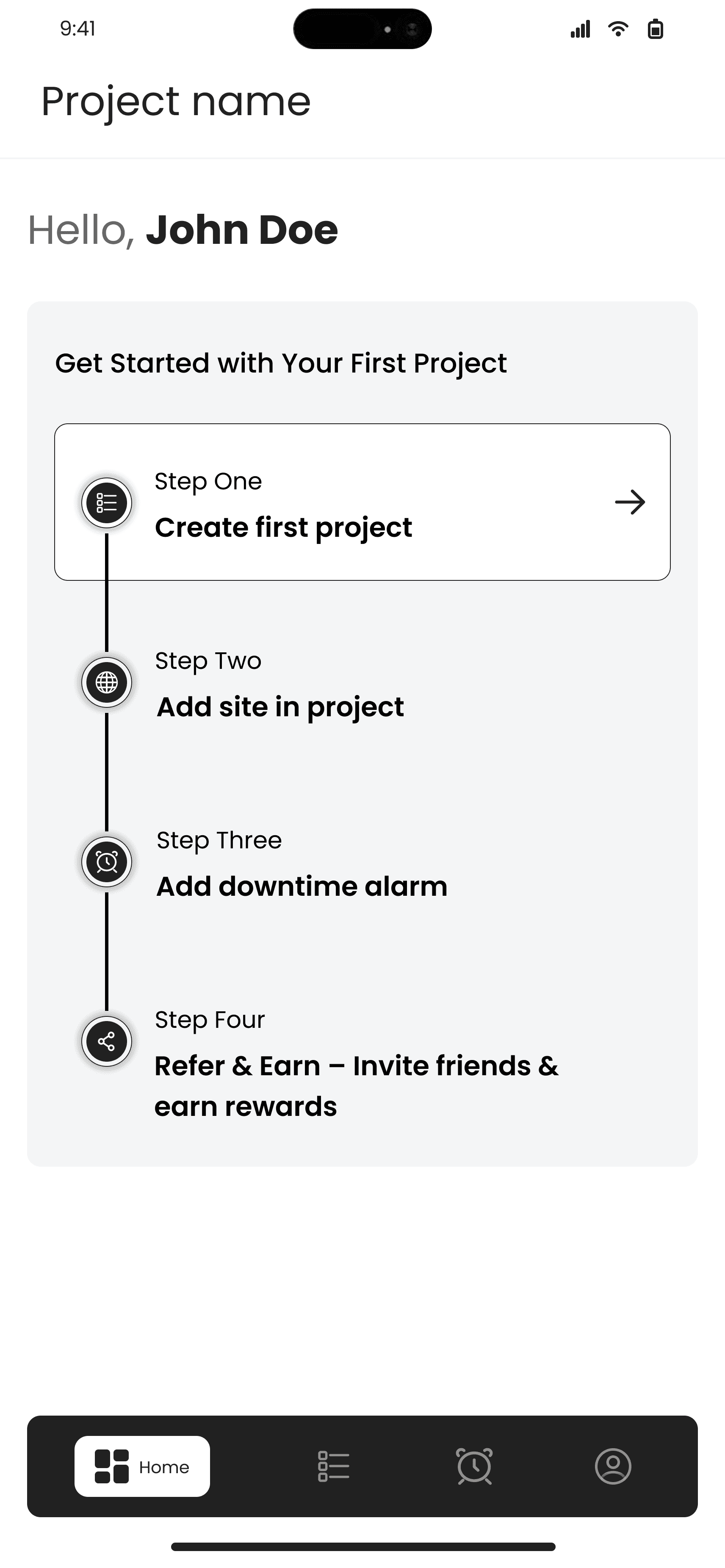Tap the battery icon in status bar
This screenshot has height=1568, width=725.
point(655,29)
